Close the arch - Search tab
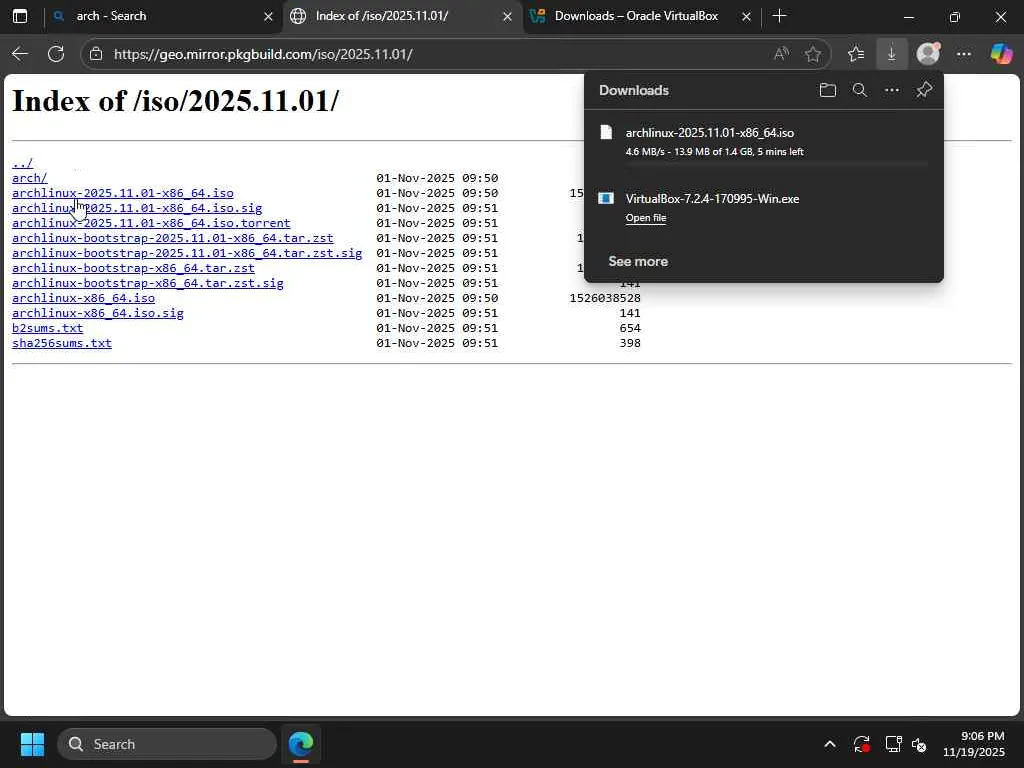This screenshot has width=1024, height=768. 268,16
